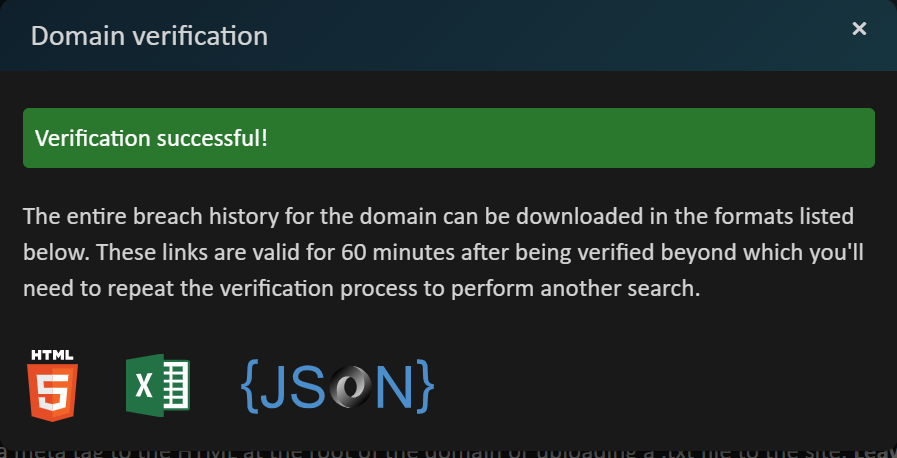
Task: Click the opening curly brace of JSON
Action: tap(250, 386)
